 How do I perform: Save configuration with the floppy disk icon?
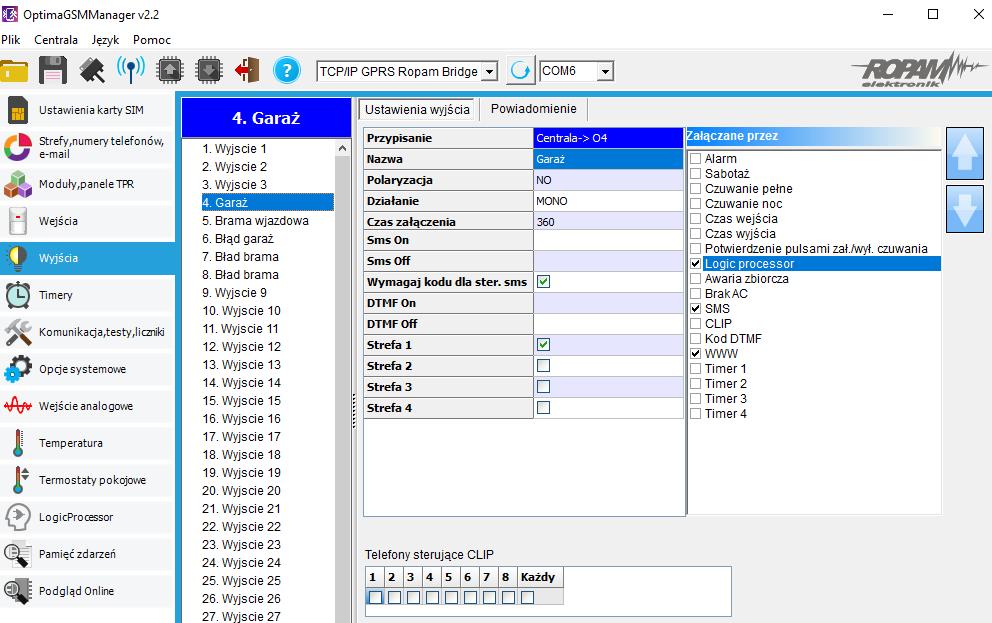tap(53, 70)
